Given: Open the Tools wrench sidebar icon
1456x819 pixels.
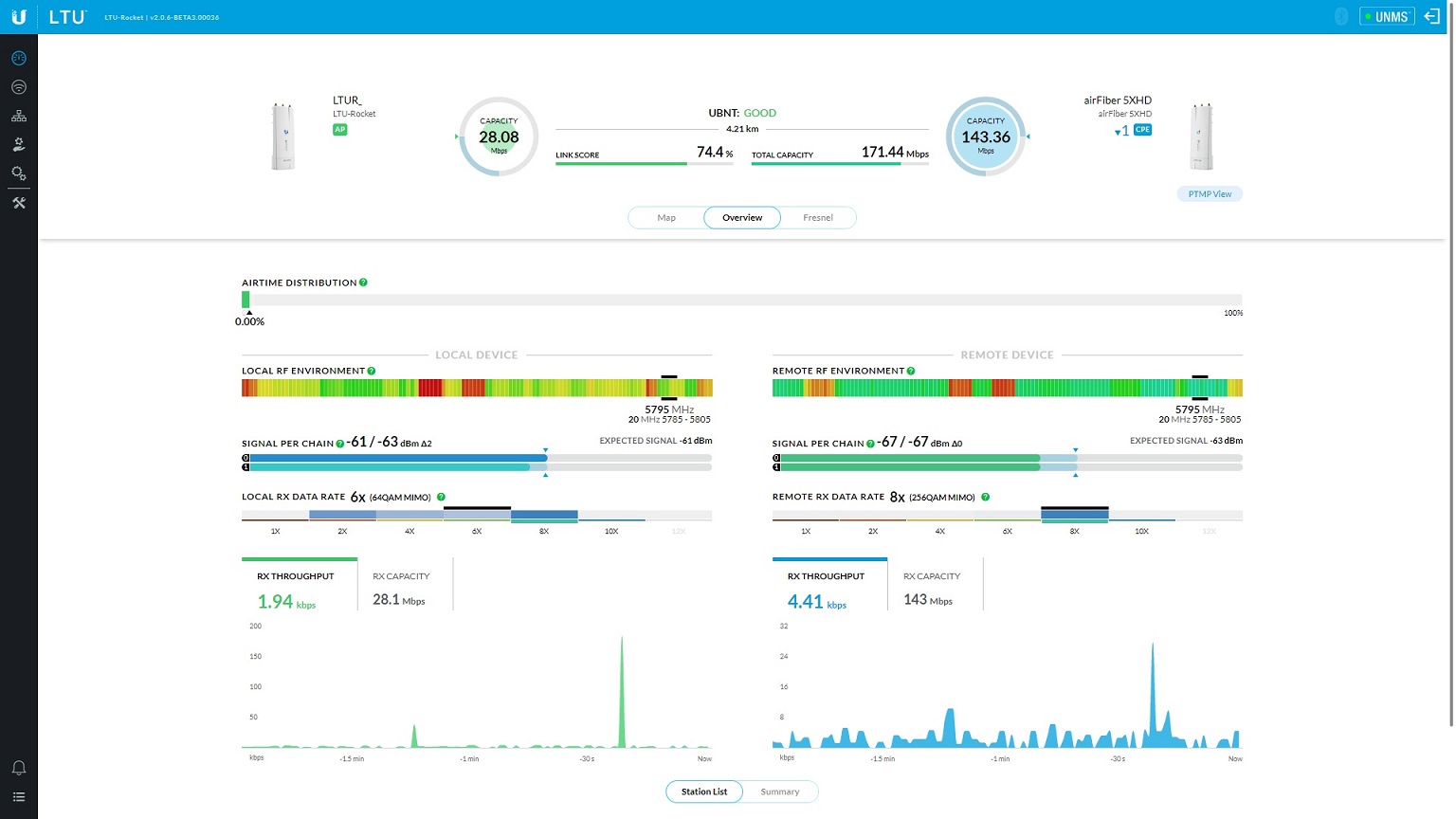Looking at the screenshot, I should click(x=19, y=203).
